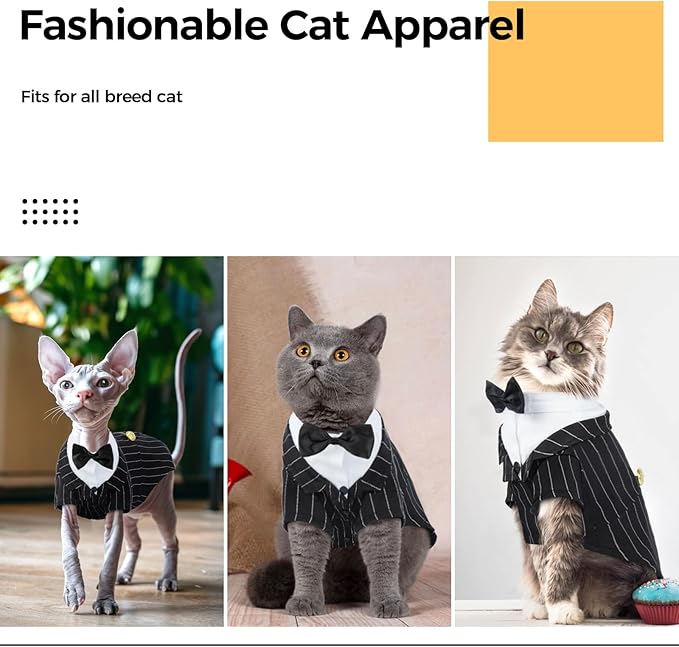The width and height of the screenshot is (679, 647).
Task: Click the 'Fashionable Cat Apparel' heading
Action: 272,25
